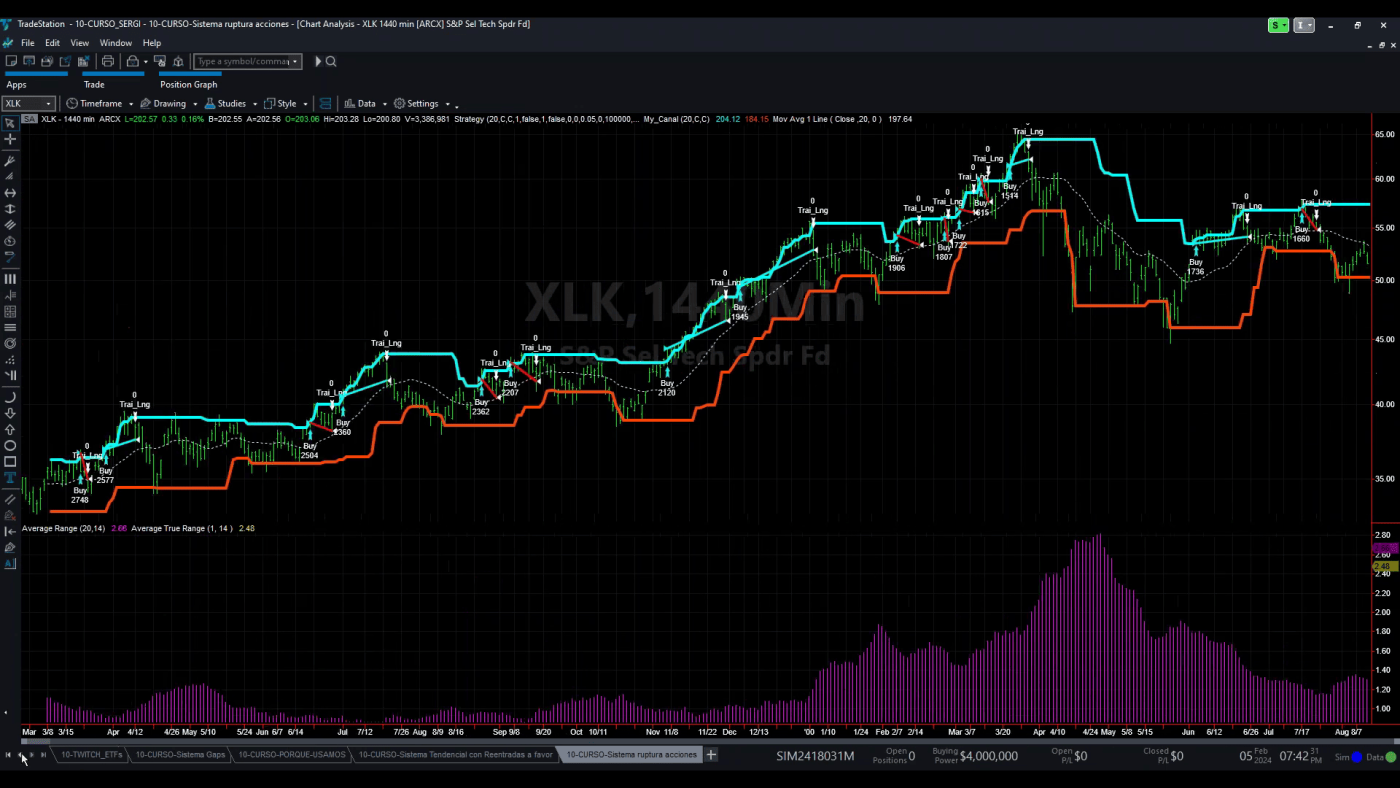Click the magnifier search icon
The image size is (1400, 788).
331,61
